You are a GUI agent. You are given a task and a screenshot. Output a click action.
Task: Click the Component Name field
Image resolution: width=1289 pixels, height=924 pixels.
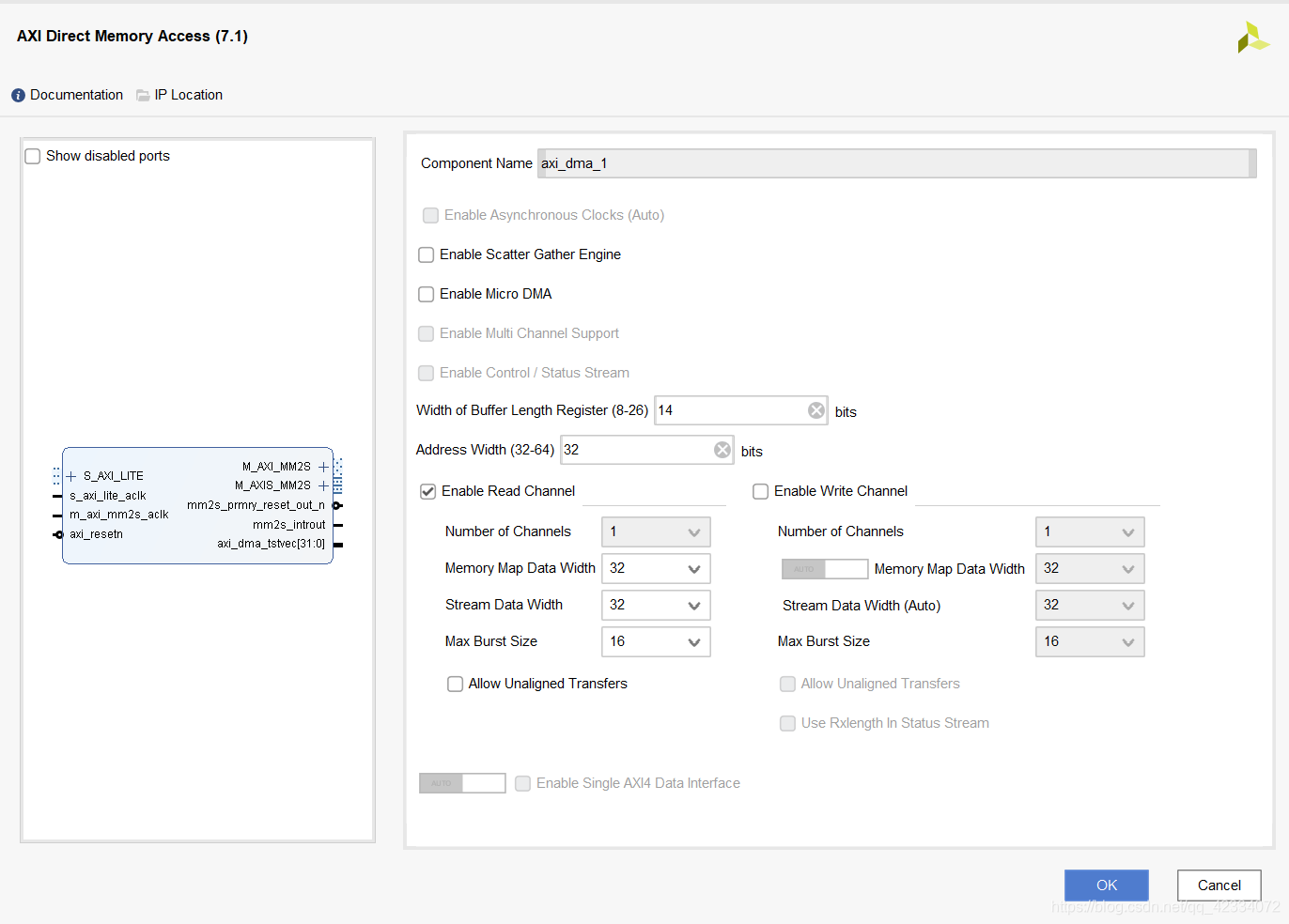(x=896, y=163)
